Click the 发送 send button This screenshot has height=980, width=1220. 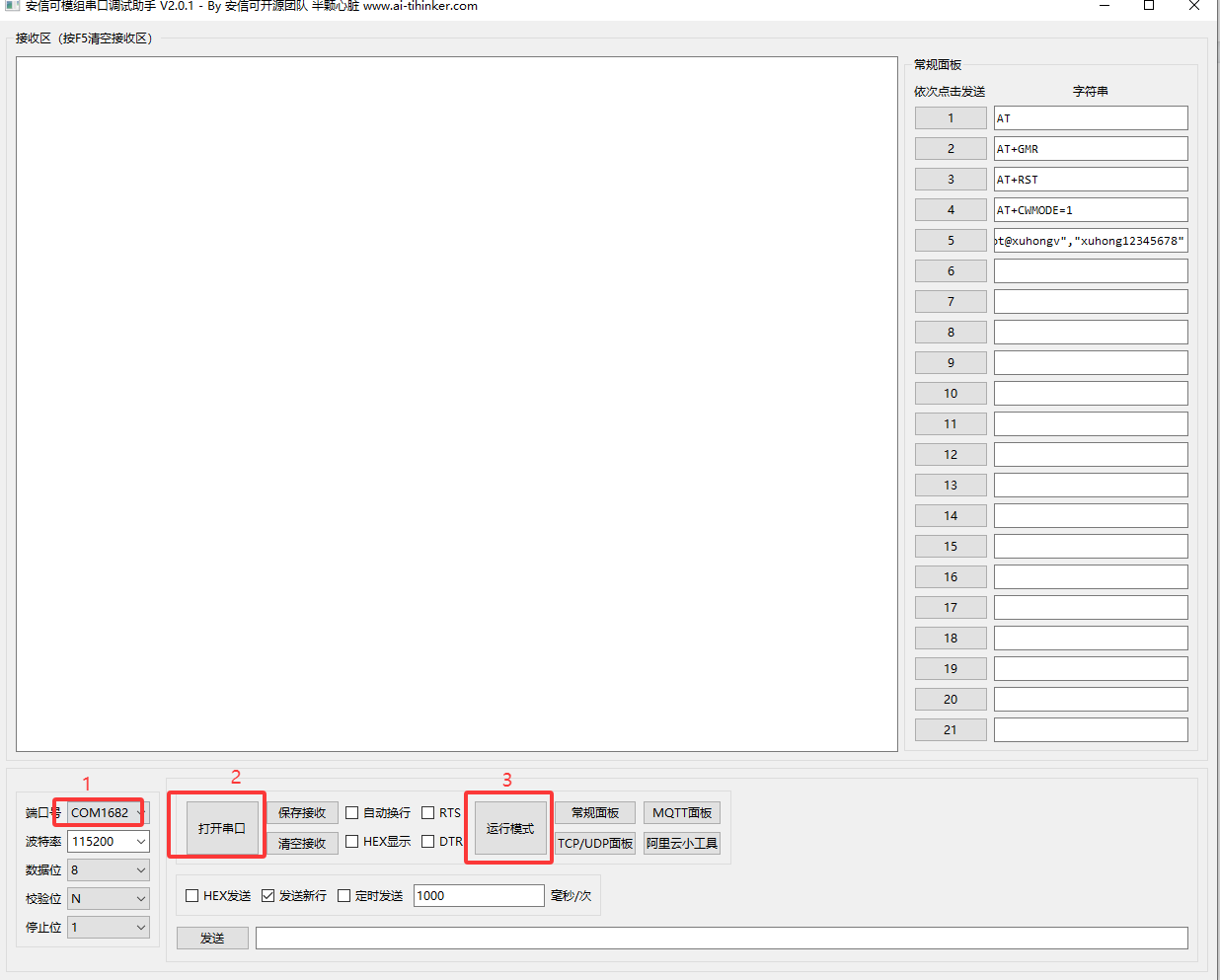click(212, 938)
